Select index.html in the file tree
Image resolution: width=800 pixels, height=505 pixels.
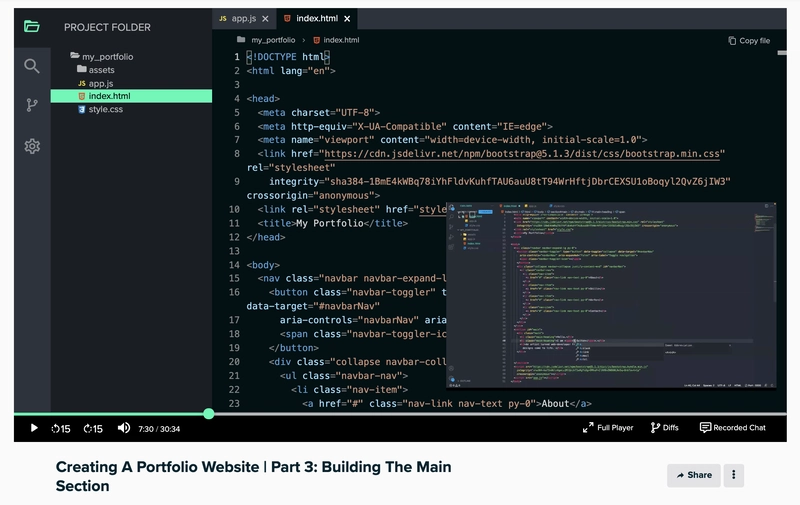click(131, 96)
